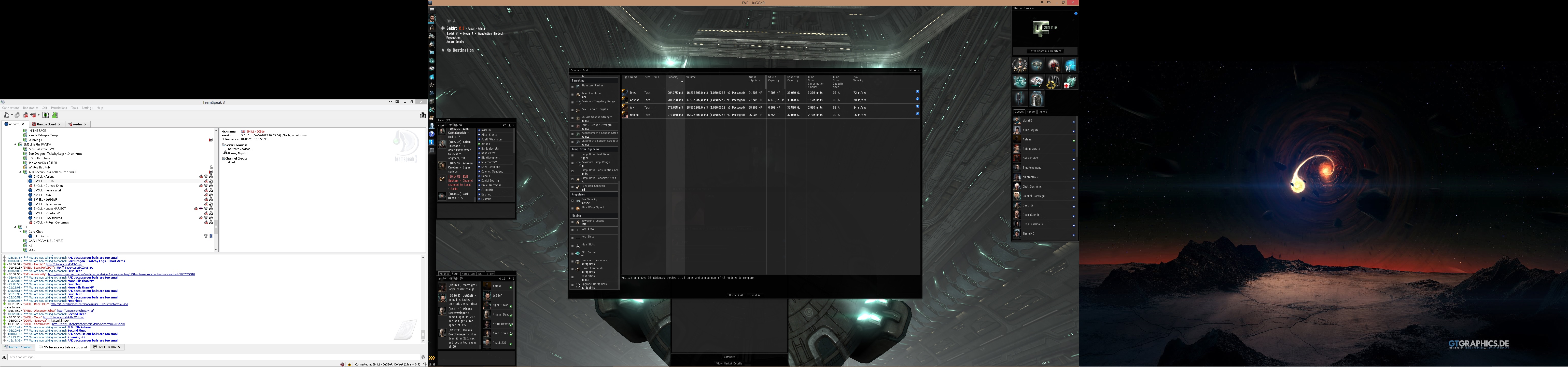Collapse 'AFK because our balls are too small'
This screenshot has height=367, width=1568.
(x=20, y=172)
